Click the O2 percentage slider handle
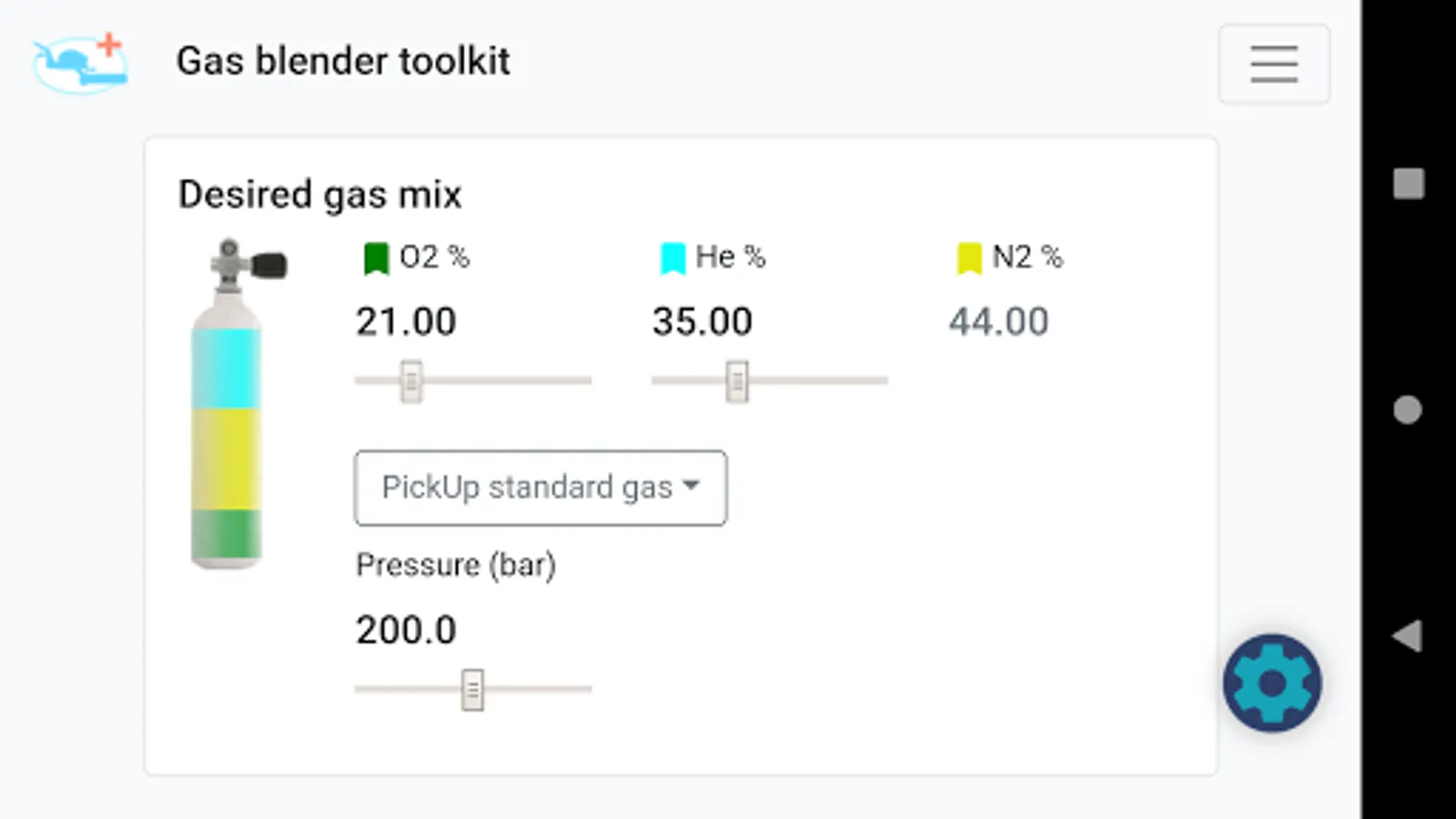The image size is (1456, 819). 411,381
